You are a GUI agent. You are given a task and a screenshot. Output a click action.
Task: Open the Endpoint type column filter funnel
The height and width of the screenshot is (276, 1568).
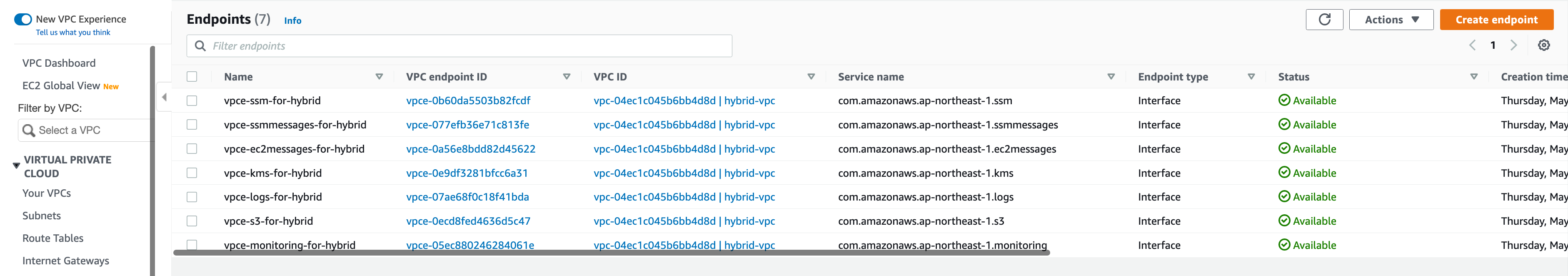[x=1251, y=77]
